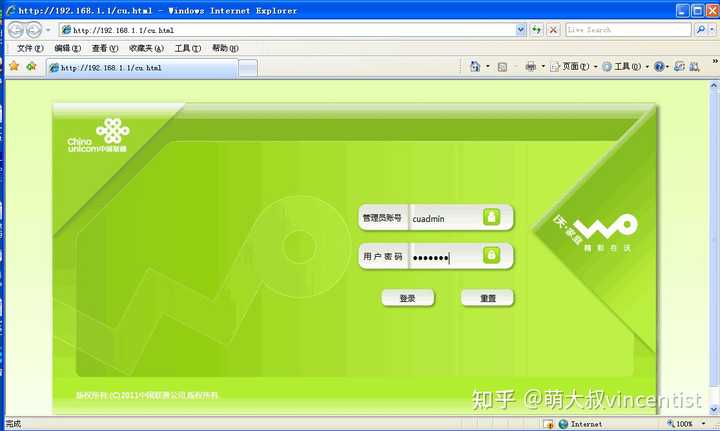The width and height of the screenshot is (720, 431).
Task: Click the WO brand logo on the right
Action: 595,233
